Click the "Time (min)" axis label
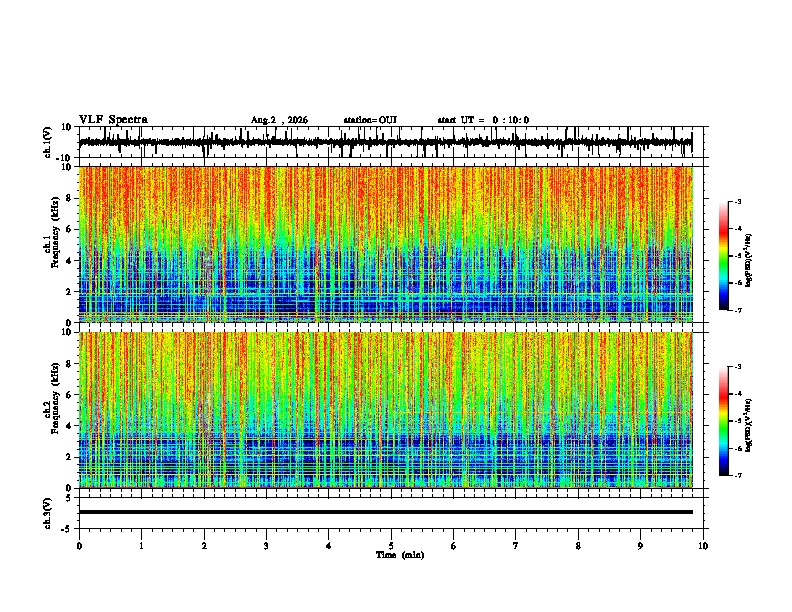The image size is (792, 612). pos(400,555)
